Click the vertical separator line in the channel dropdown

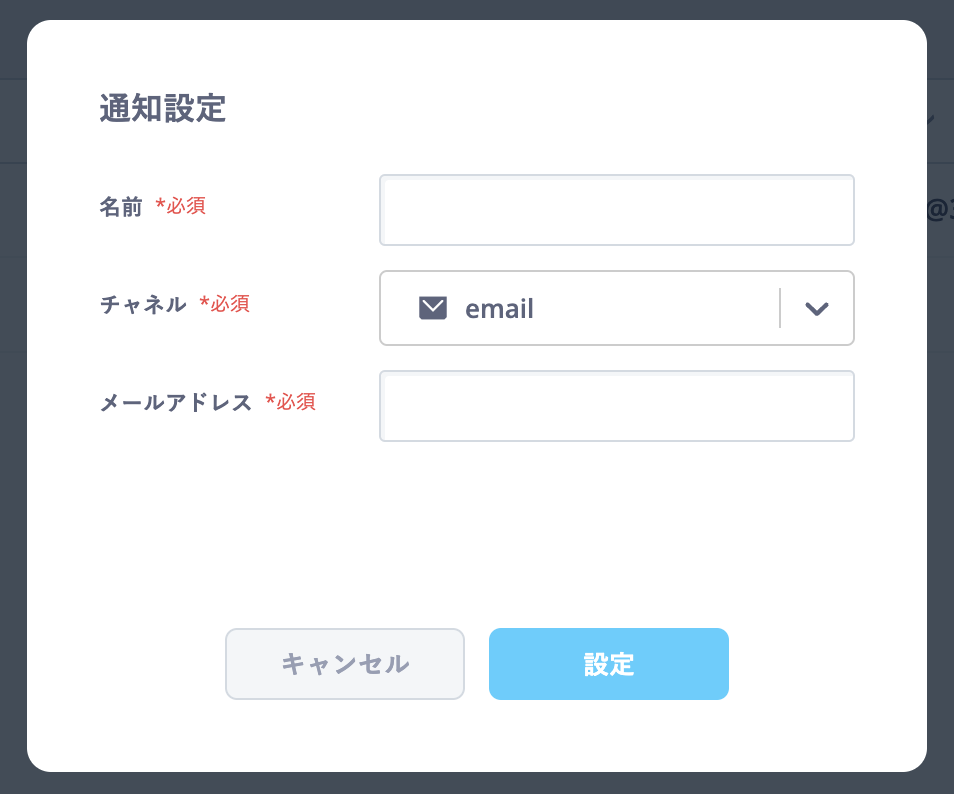pyautogui.click(x=779, y=308)
